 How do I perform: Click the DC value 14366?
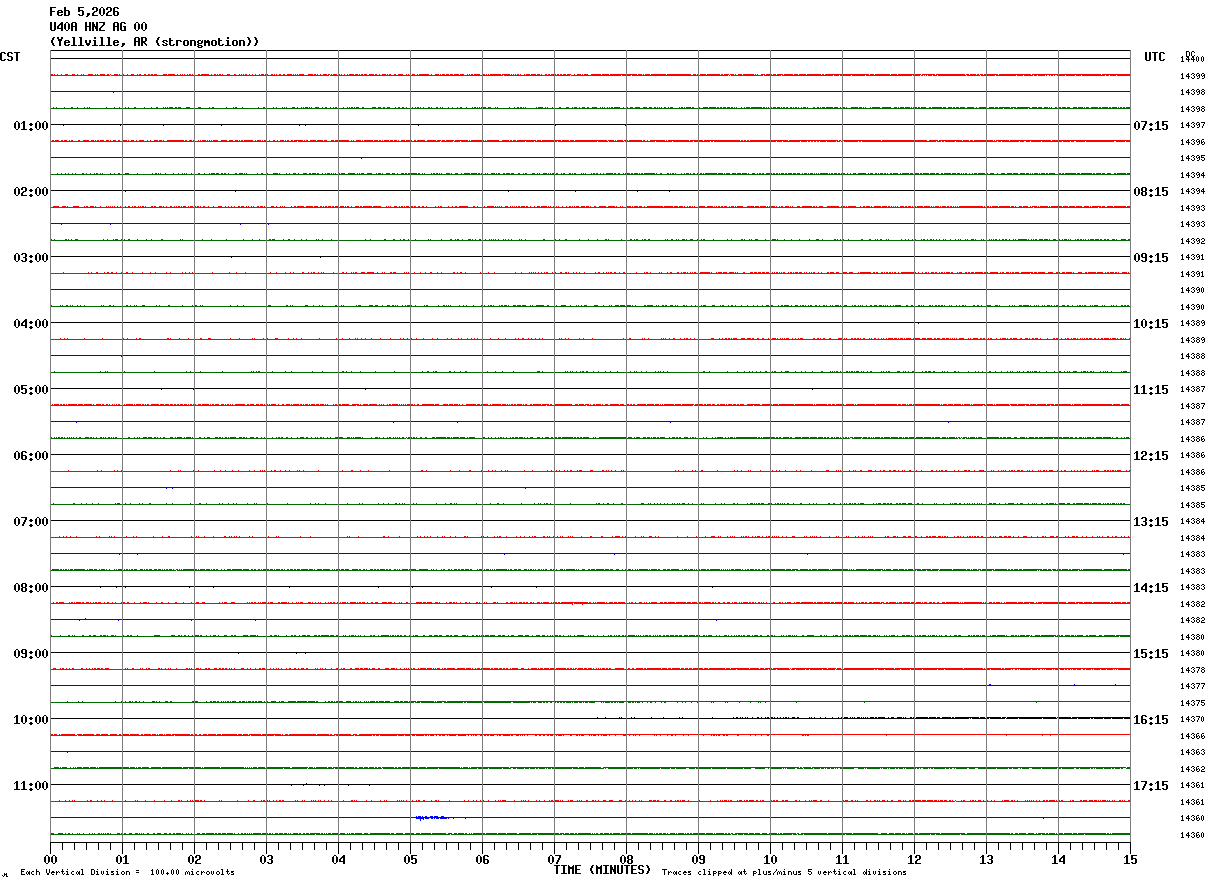tap(1192, 736)
